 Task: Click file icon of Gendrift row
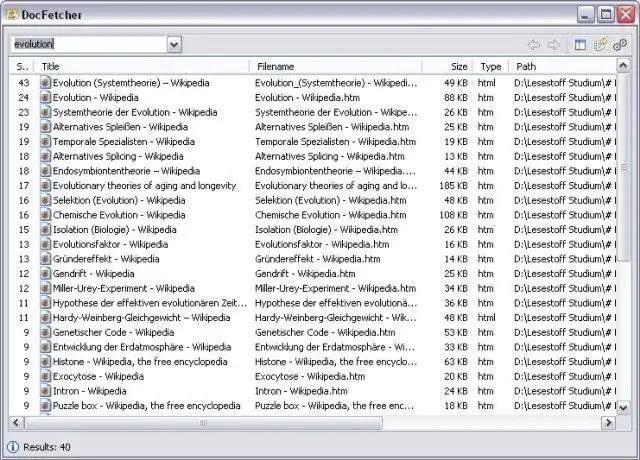tap(45, 274)
